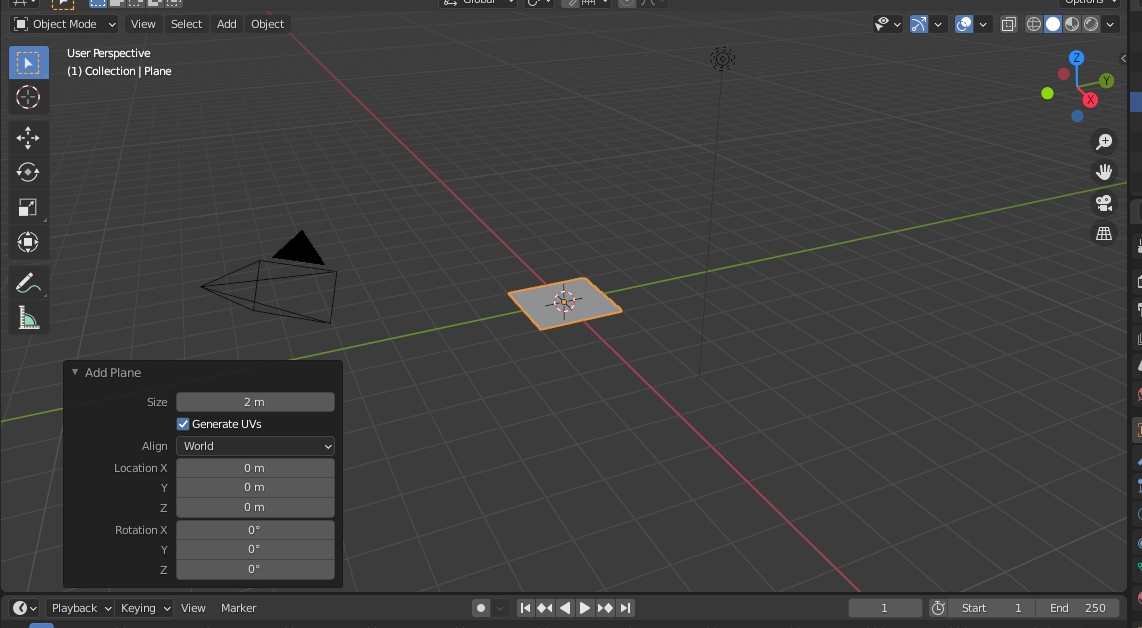The width and height of the screenshot is (1142, 628).
Task: Open the overlays options dropdown arrow
Action: [982, 24]
